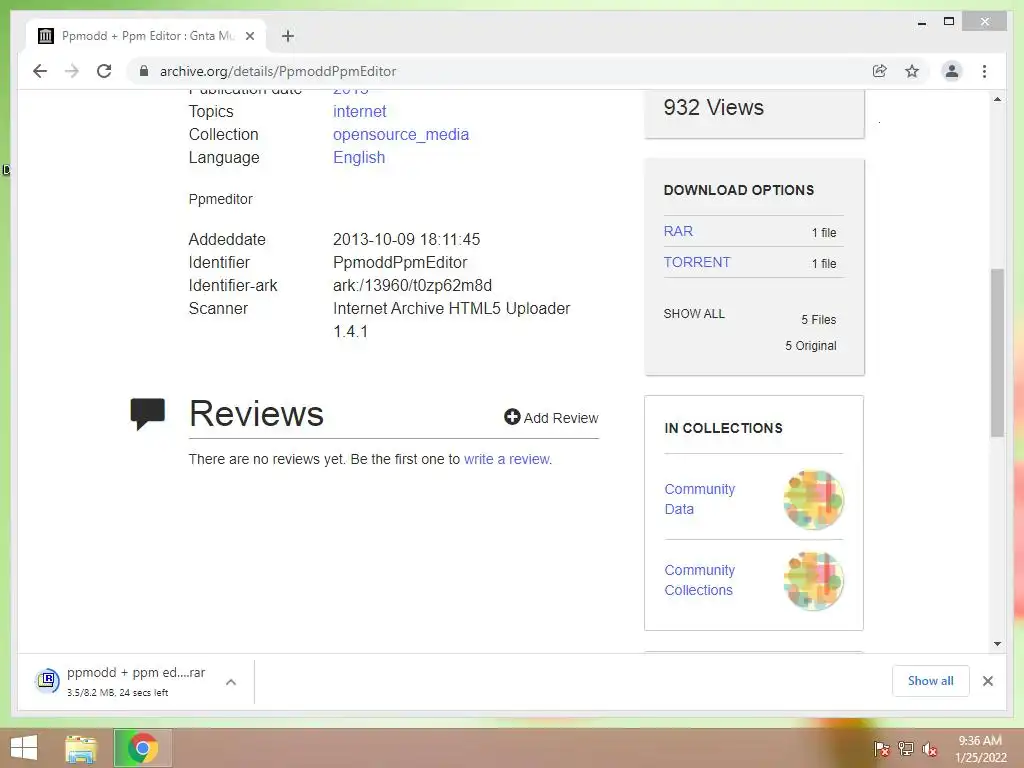Select the Ppmodd + Ppm Editor tab
1024x768 pixels.
point(146,36)
